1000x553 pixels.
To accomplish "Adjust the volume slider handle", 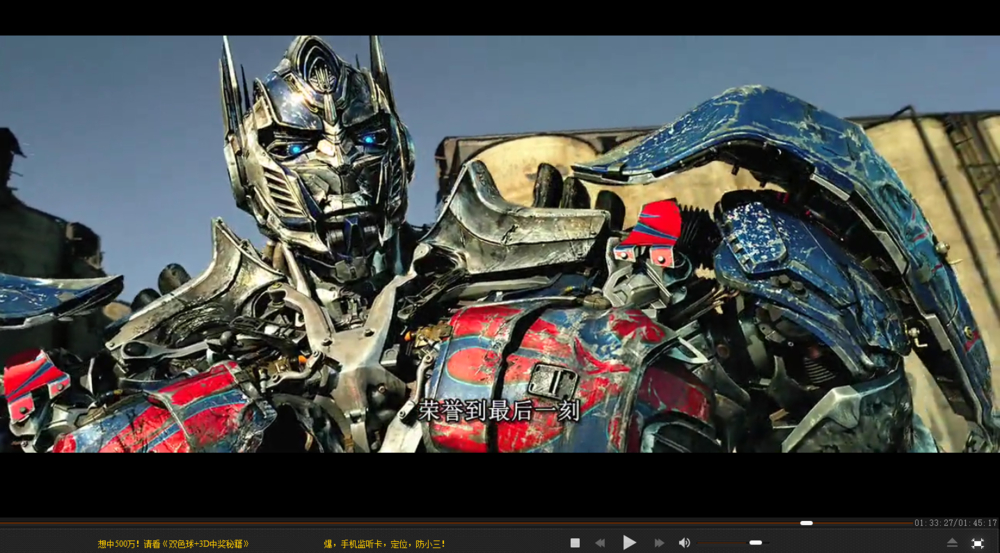I will [756, 543].
